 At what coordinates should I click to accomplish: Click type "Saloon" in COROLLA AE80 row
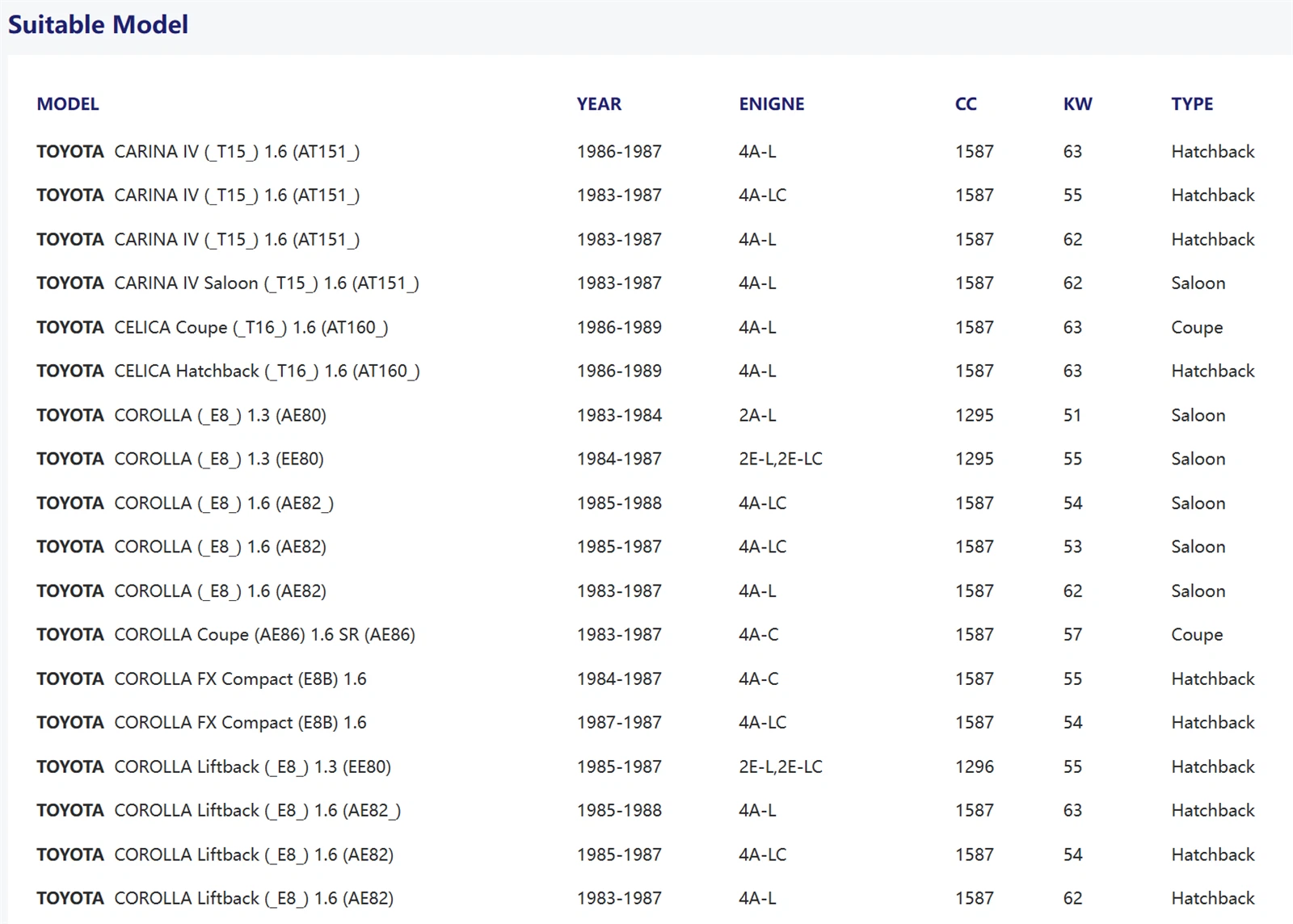[1198, 415]
